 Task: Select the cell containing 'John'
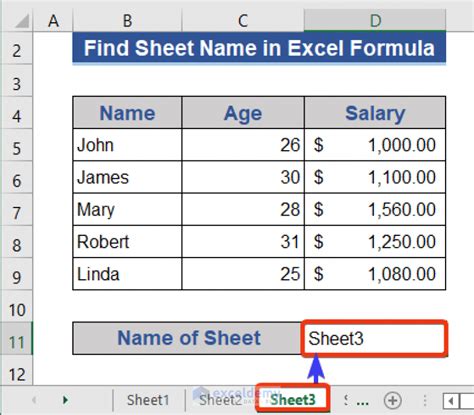click(x=127, y=145)
